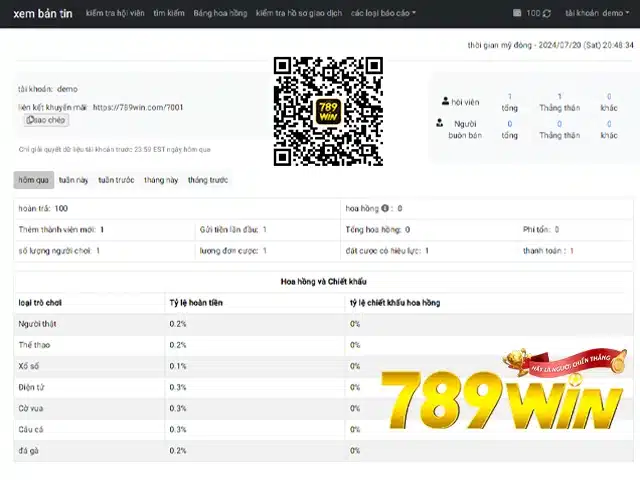Click 'loại trò chơi' column header
This screenshot has width=640, height=480.
pos(40,303)
